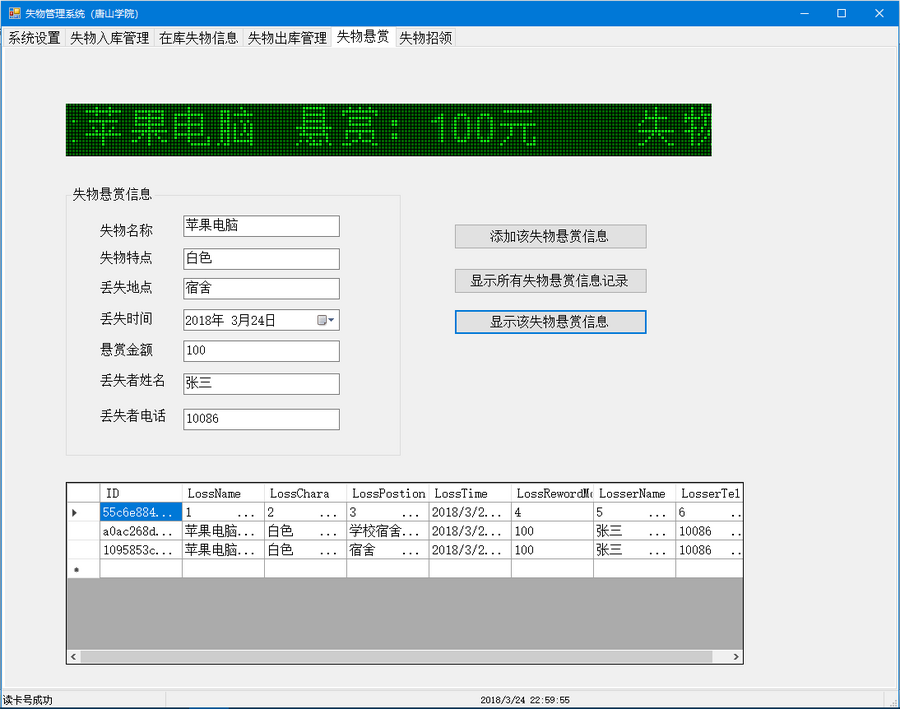Click the 显示所有失物悬赏信息记录 button

pyautogui.click(x=550, y=281)
